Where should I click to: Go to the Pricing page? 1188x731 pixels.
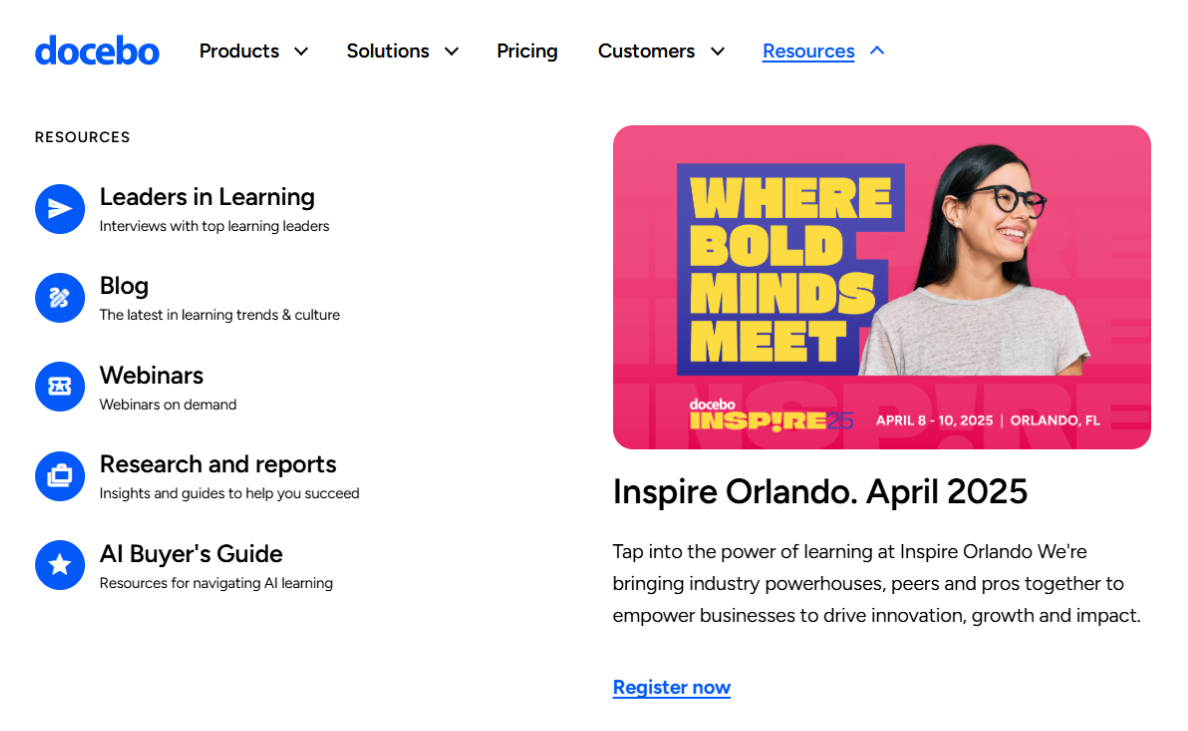tap(527, 51)
